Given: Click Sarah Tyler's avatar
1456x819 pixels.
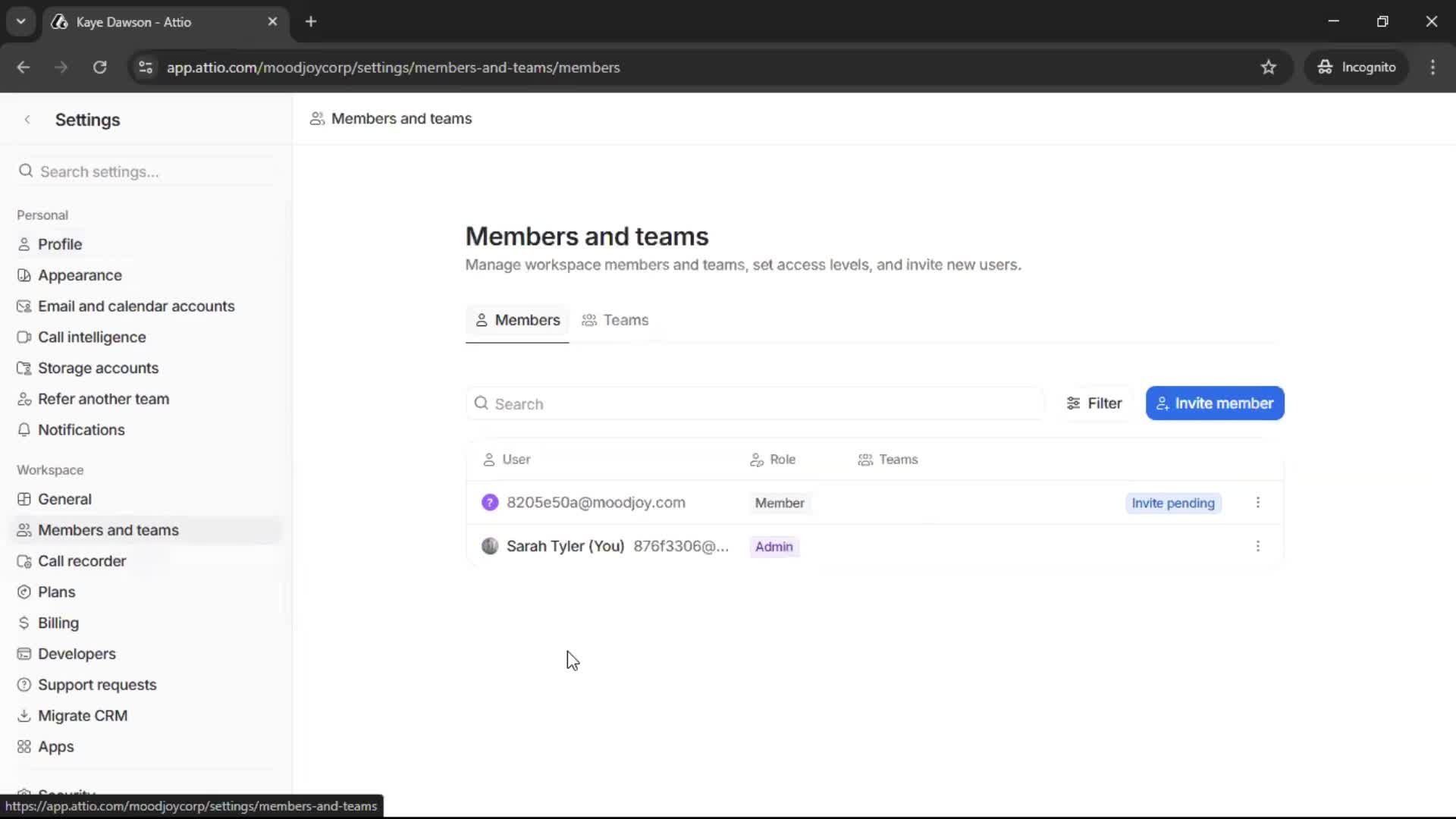Looking at the screenshot, I should (491, 546).
